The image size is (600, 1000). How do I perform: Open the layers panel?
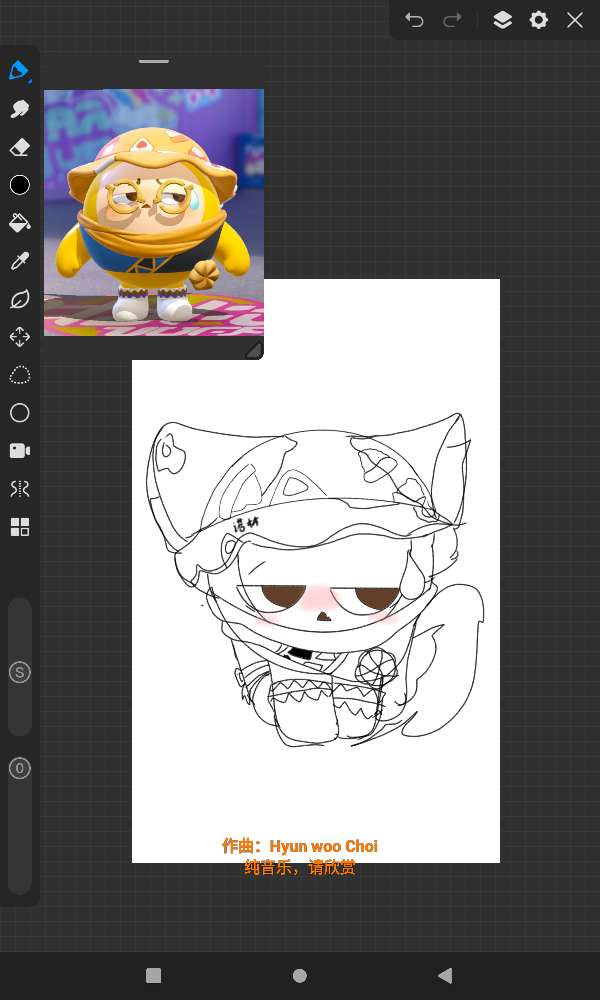pyautogui.click(x=502, y=20)
